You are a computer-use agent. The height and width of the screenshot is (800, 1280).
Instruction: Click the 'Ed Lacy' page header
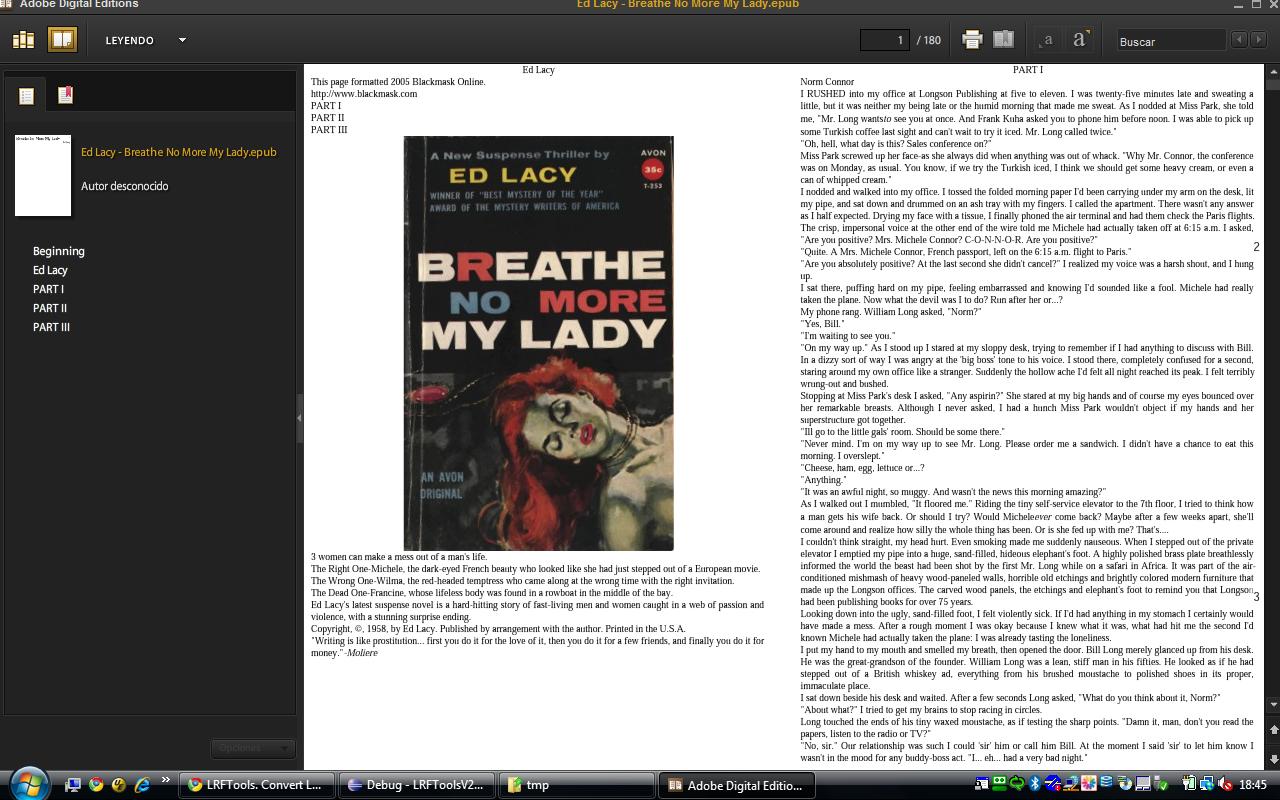[538, 70]
